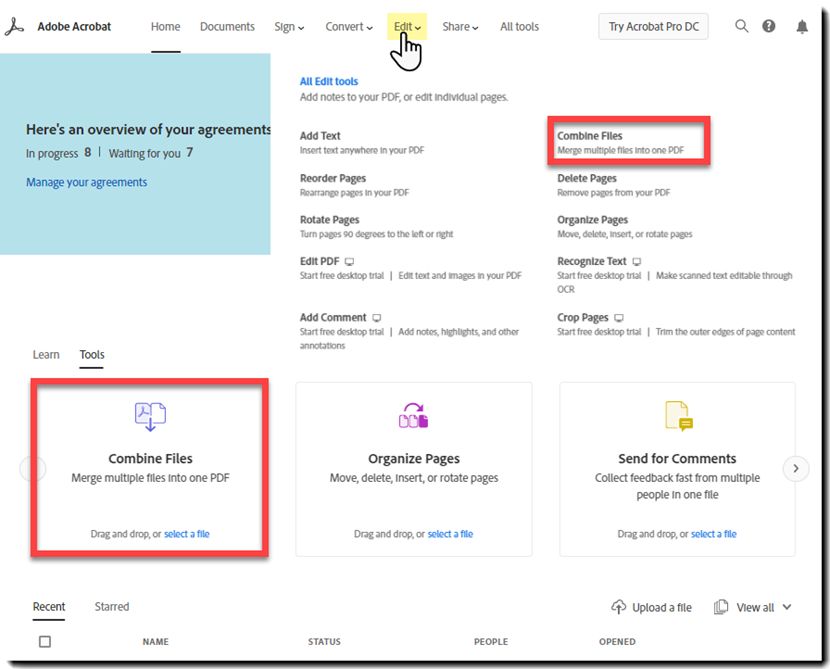Choose Reorder Pages in Edit menu

tap(333, 178)
